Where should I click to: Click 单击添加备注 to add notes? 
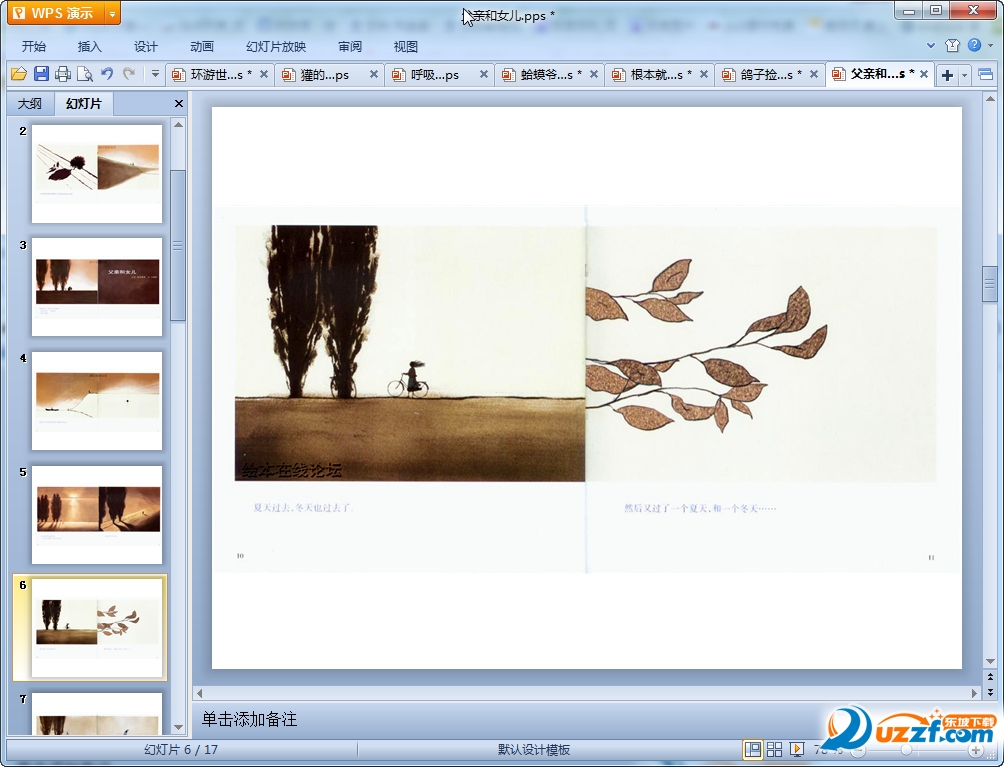tap(250, 719)
